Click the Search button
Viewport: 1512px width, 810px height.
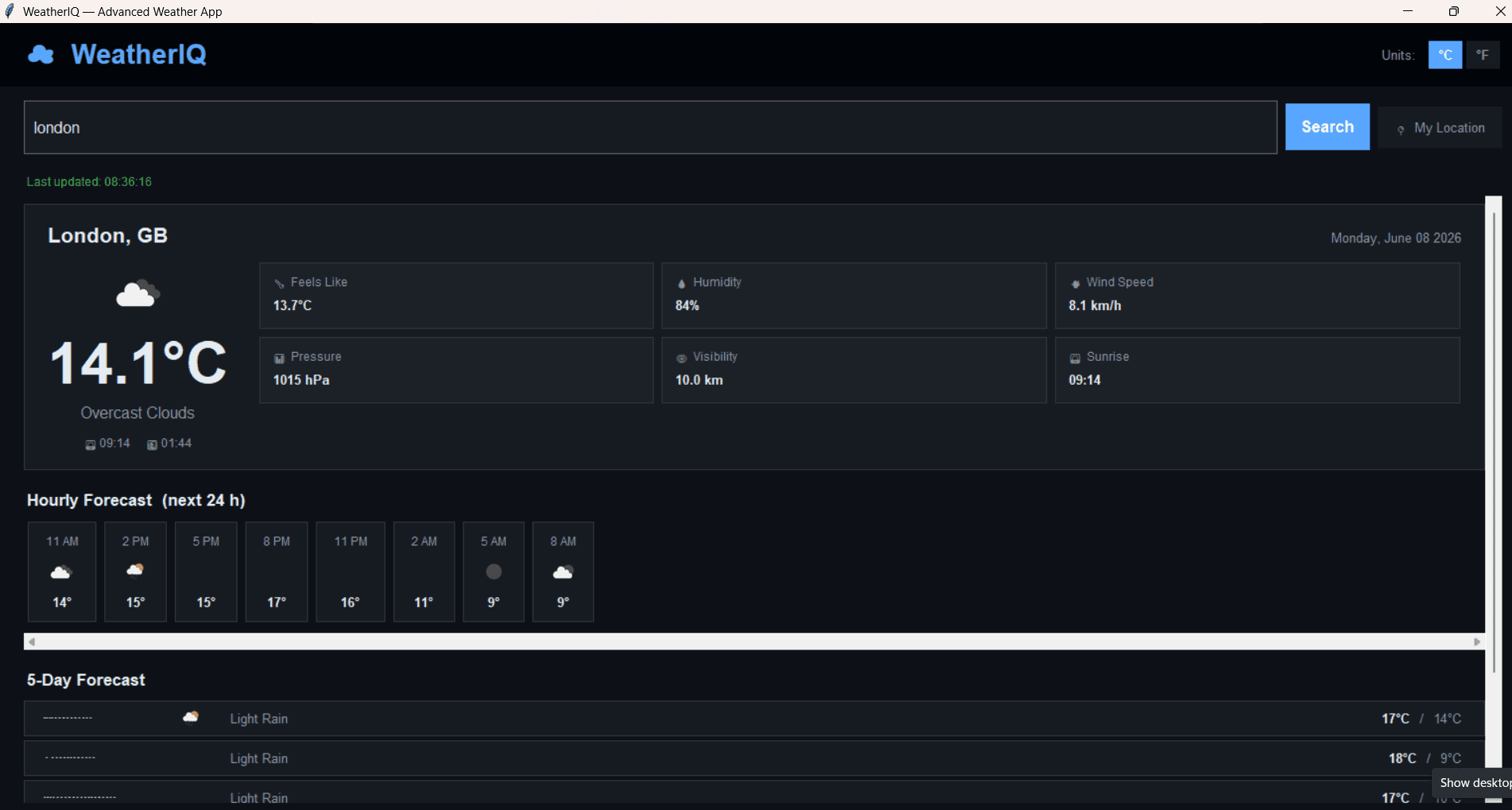(1328, 127)
